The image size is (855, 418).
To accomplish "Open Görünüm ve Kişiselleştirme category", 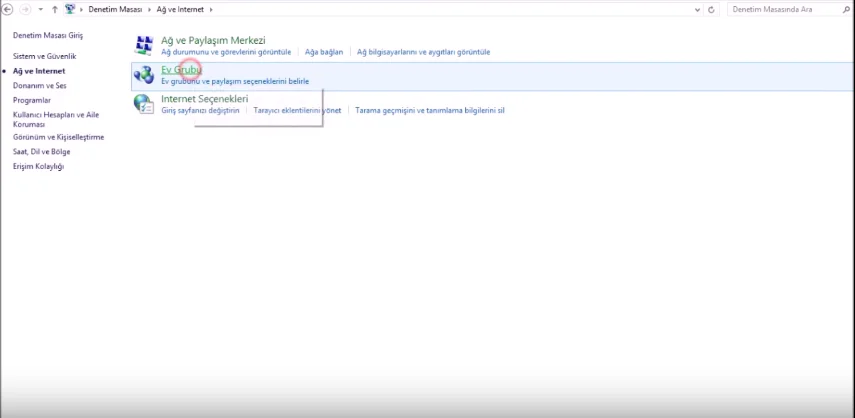I will (x=58, y=137).
